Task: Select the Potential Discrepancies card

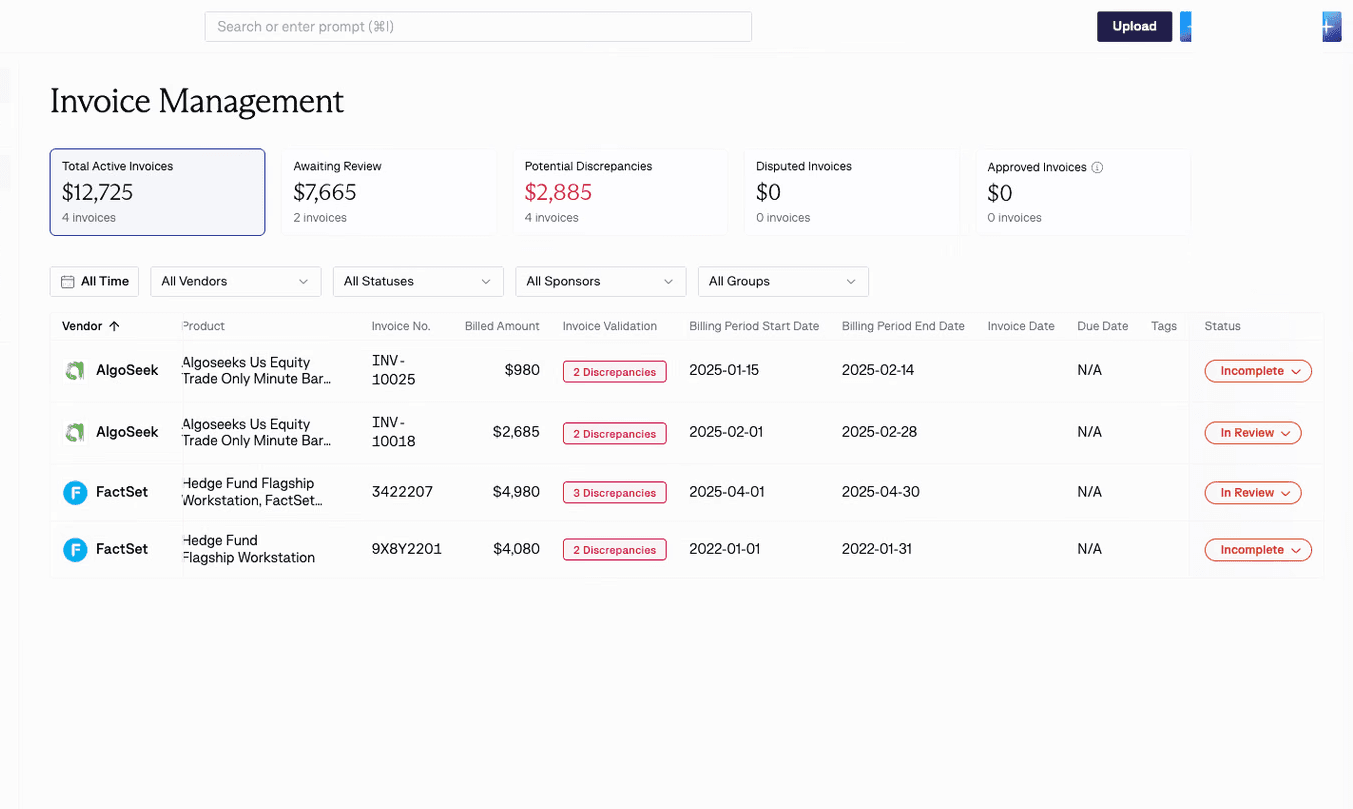Action: pyautogui.click(x=620, y=192)
